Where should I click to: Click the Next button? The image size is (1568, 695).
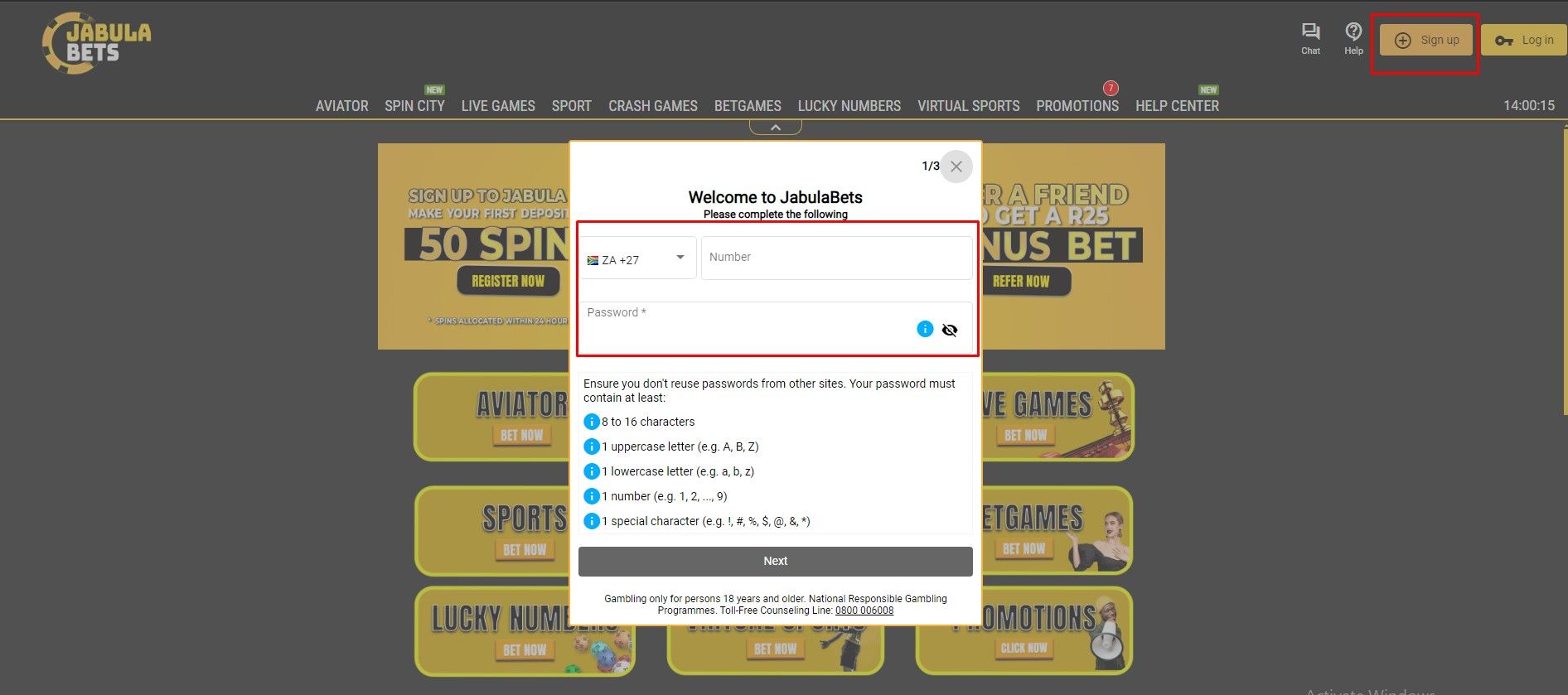[776, 561]
